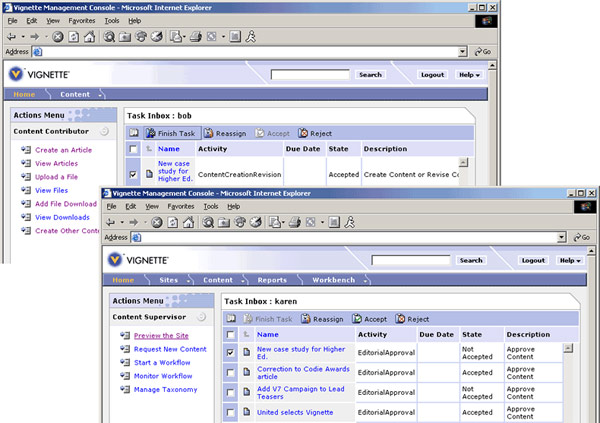Click the open book icon in karen's inbox toolbar
The width and height of the screenshot is (600, 423).
coord(231,318)
